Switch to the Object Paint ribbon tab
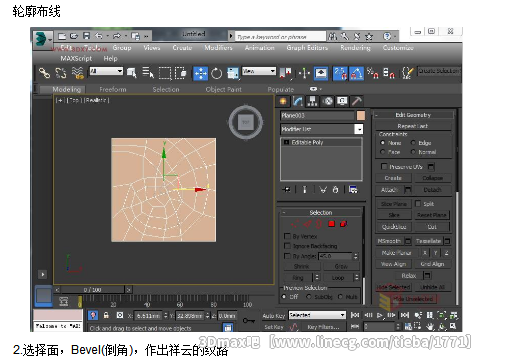The width and height of the screenshot is (511, 361). [223, 89]
